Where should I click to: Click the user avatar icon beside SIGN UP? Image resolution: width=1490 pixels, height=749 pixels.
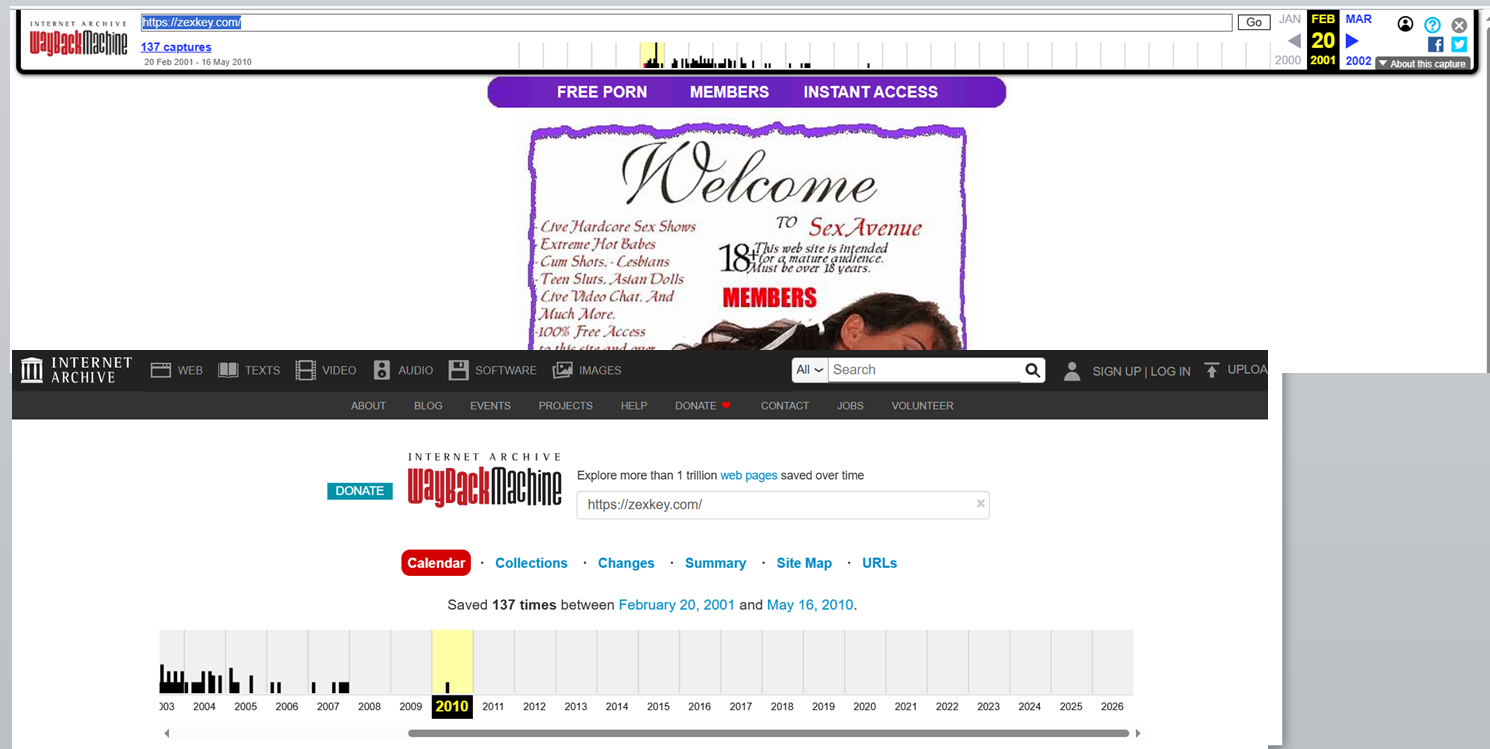pos(1072,371)
